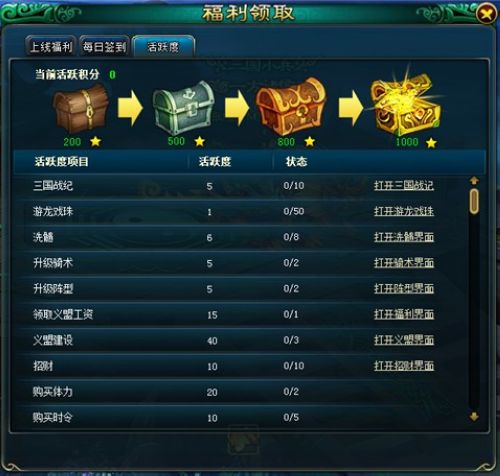Open the 打开洗髓界面 link
This screenshot has height=476, width=500.
coord(404,237)
